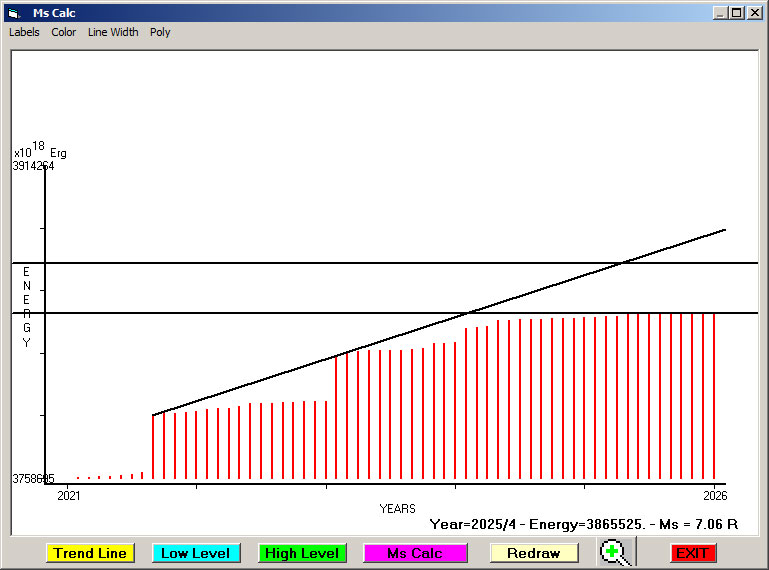The height and width of the screenshot is (570, 769).
Task: Click the 2026 label on the years axis
Action: [715, 495]
